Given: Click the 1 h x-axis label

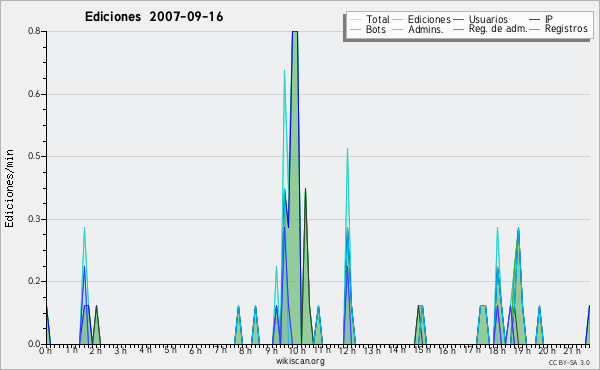Looking at the screenshot, I should [71, 350].
